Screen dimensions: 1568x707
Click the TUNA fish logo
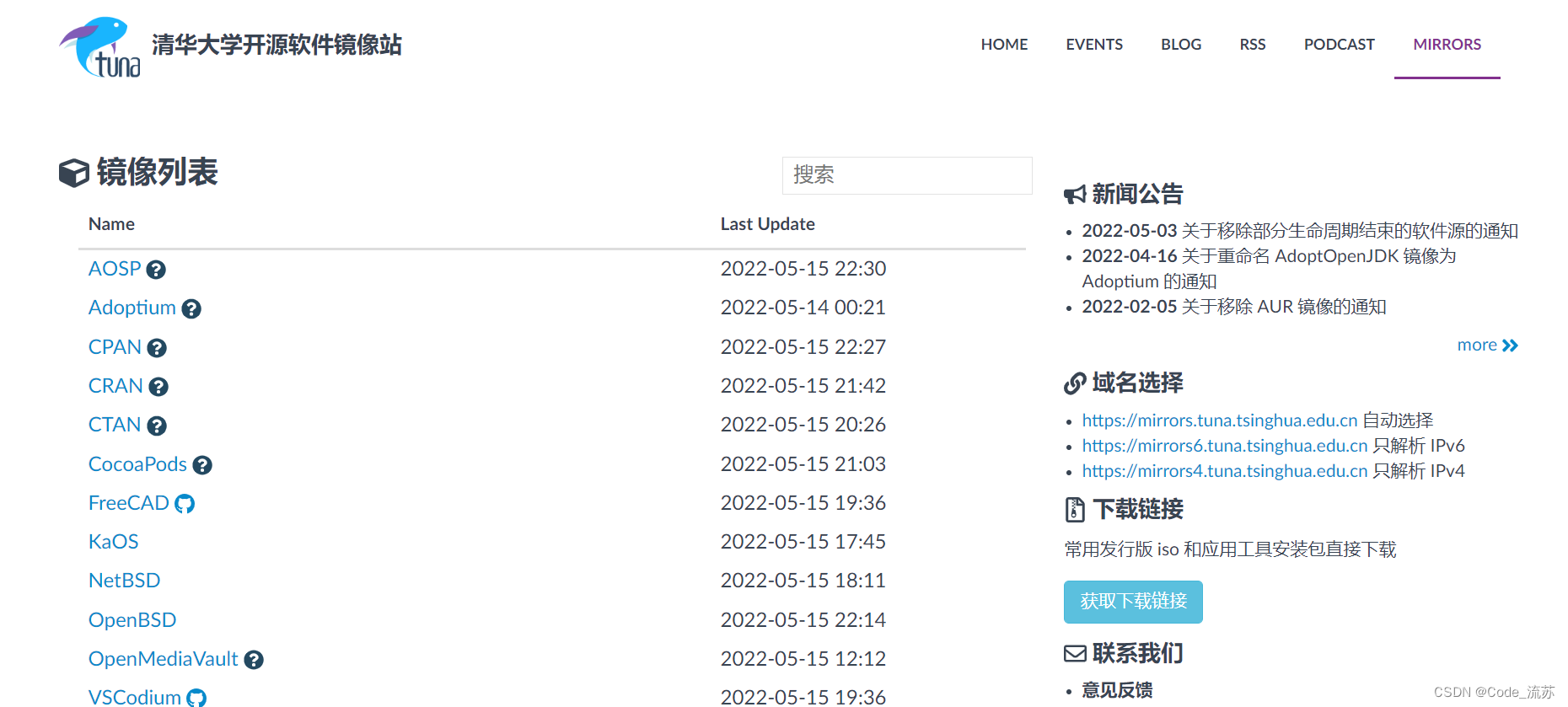pos(100,47)
